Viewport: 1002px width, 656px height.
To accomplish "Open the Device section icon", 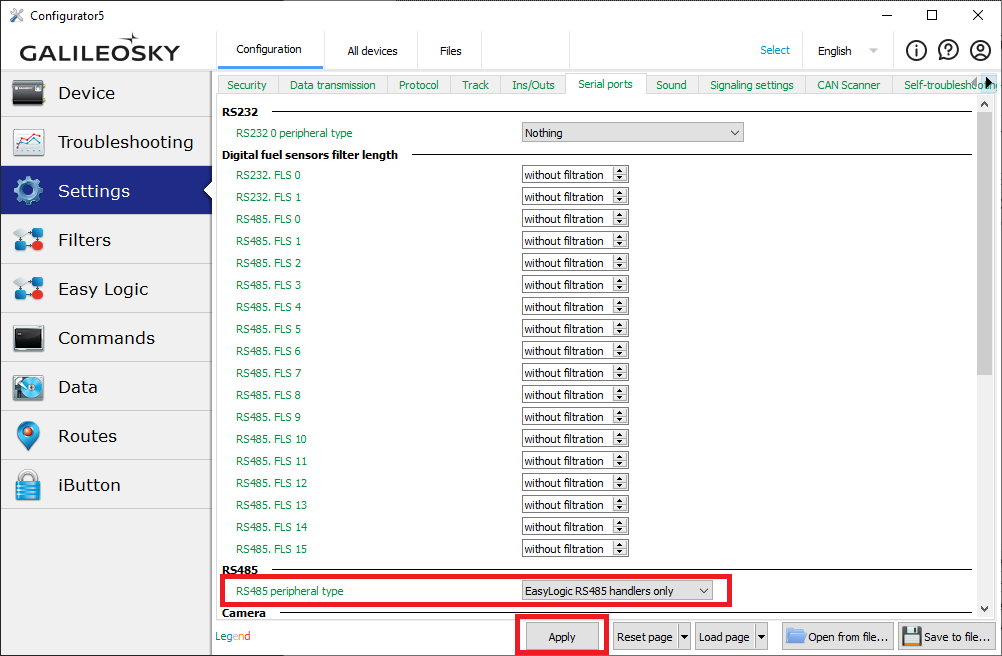I will point(28,93).
